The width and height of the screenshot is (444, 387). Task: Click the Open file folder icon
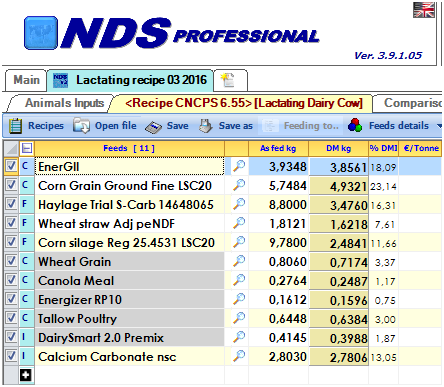coord(81,126)
